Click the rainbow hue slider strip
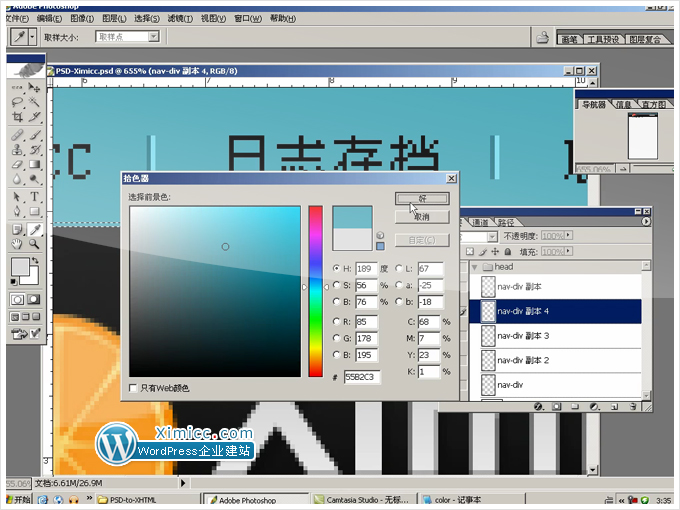 [315, 291]
